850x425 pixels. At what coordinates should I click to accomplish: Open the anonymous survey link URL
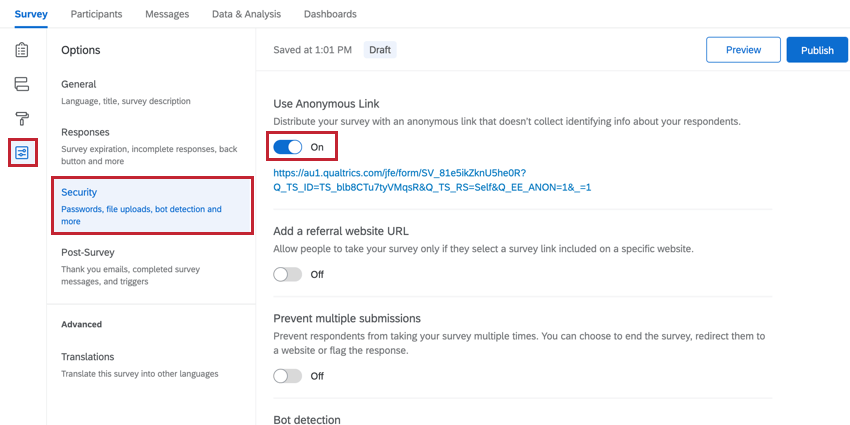pyautogui.click(x=432, y=179)
